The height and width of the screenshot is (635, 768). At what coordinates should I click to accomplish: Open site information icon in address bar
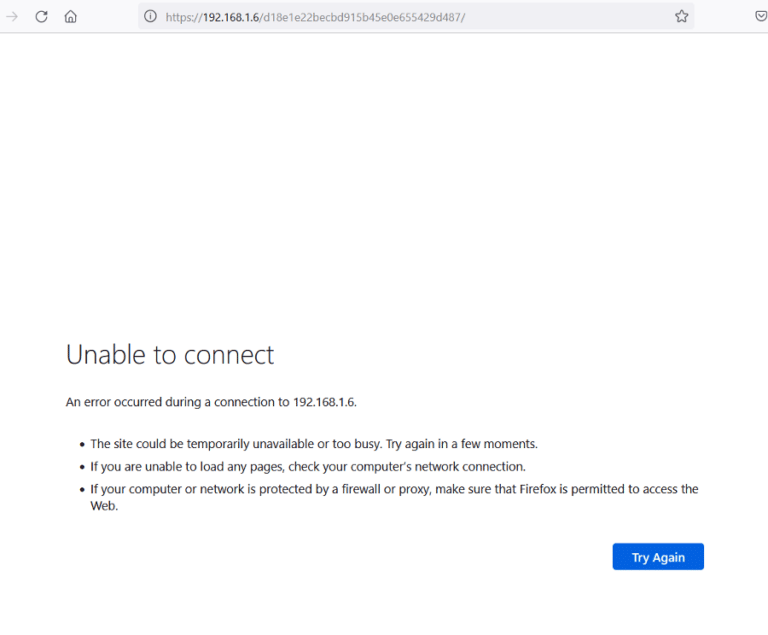tap(150, 16)
